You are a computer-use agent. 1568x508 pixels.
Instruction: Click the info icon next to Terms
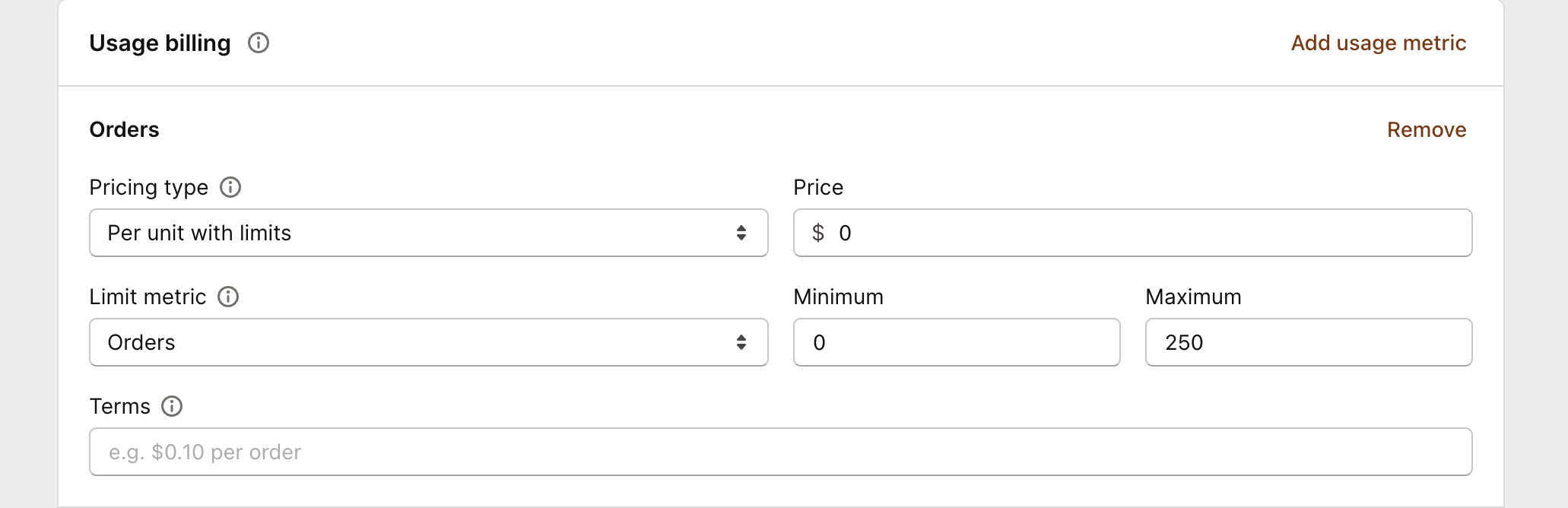[172, 406]
